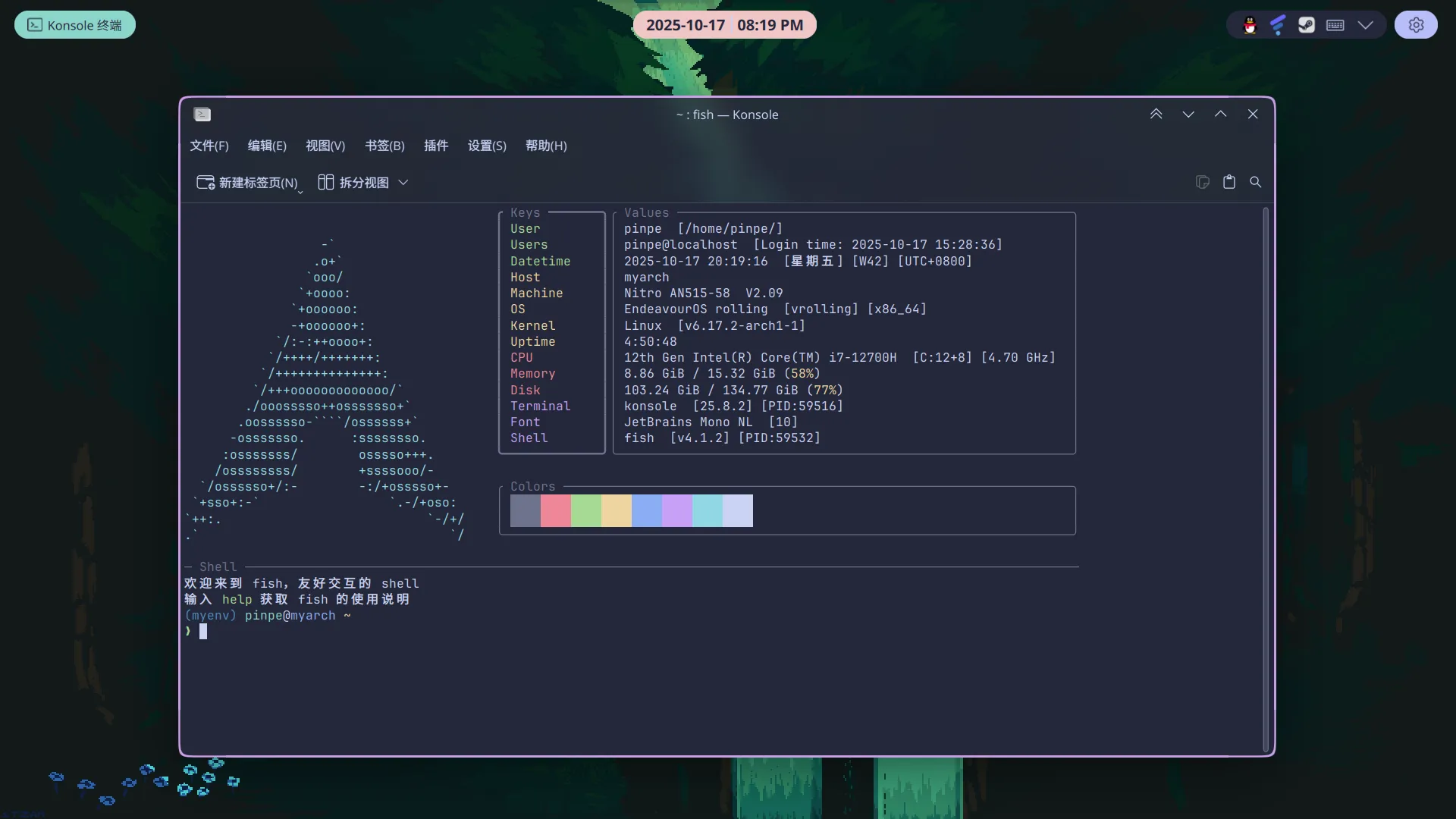Image resolution: width=1456 pixels, height=819 pixels.
Task: Expand the split view dropdown arrow
Action: pyautogui.click(x=403, y=183)
